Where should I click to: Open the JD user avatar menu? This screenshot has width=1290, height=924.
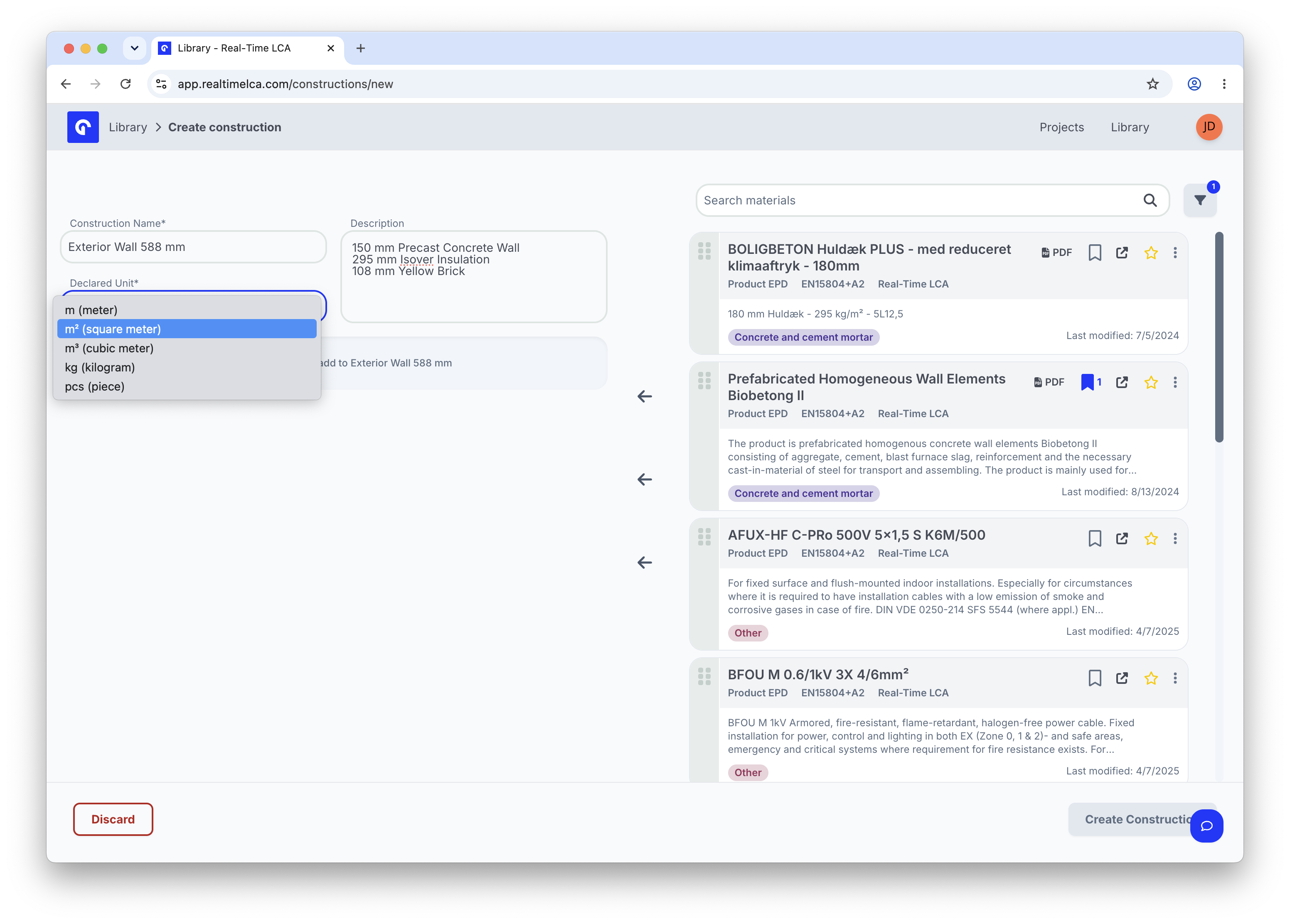point(1209,127)
